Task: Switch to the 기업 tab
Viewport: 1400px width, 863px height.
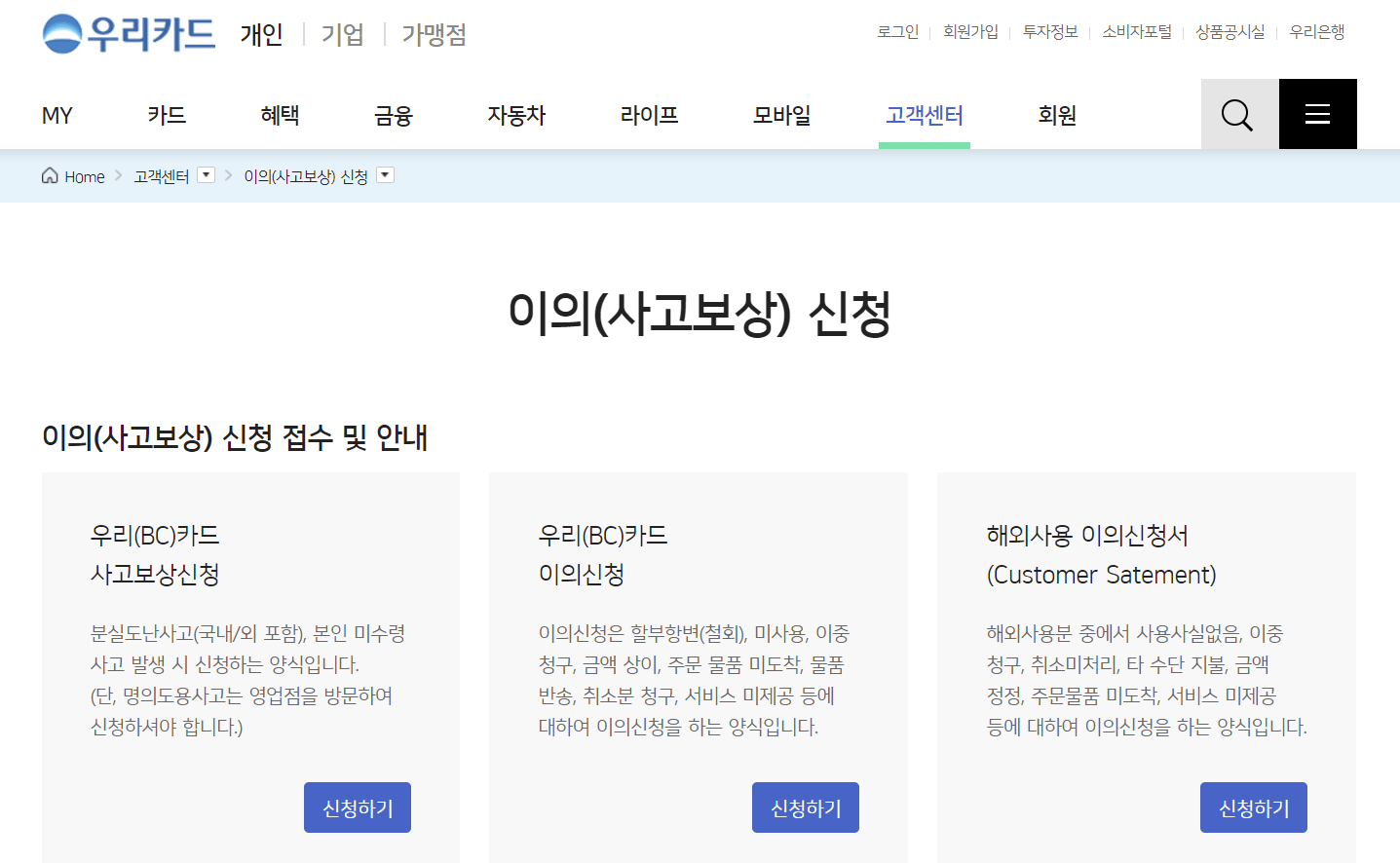Action: pos(341,34)
